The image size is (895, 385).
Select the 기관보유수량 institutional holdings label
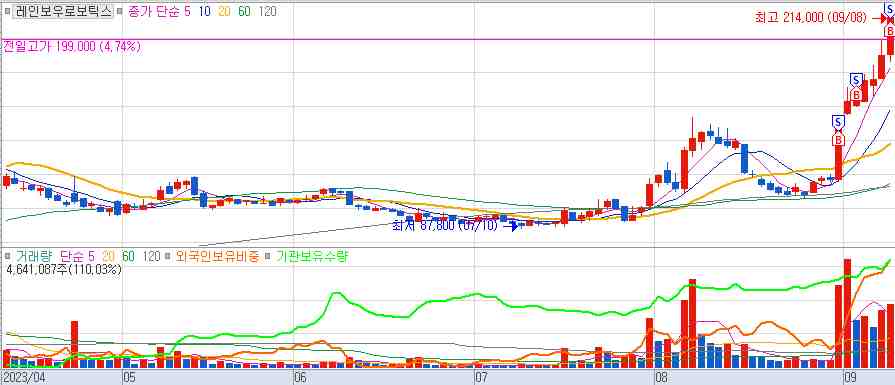pos(312,257)
